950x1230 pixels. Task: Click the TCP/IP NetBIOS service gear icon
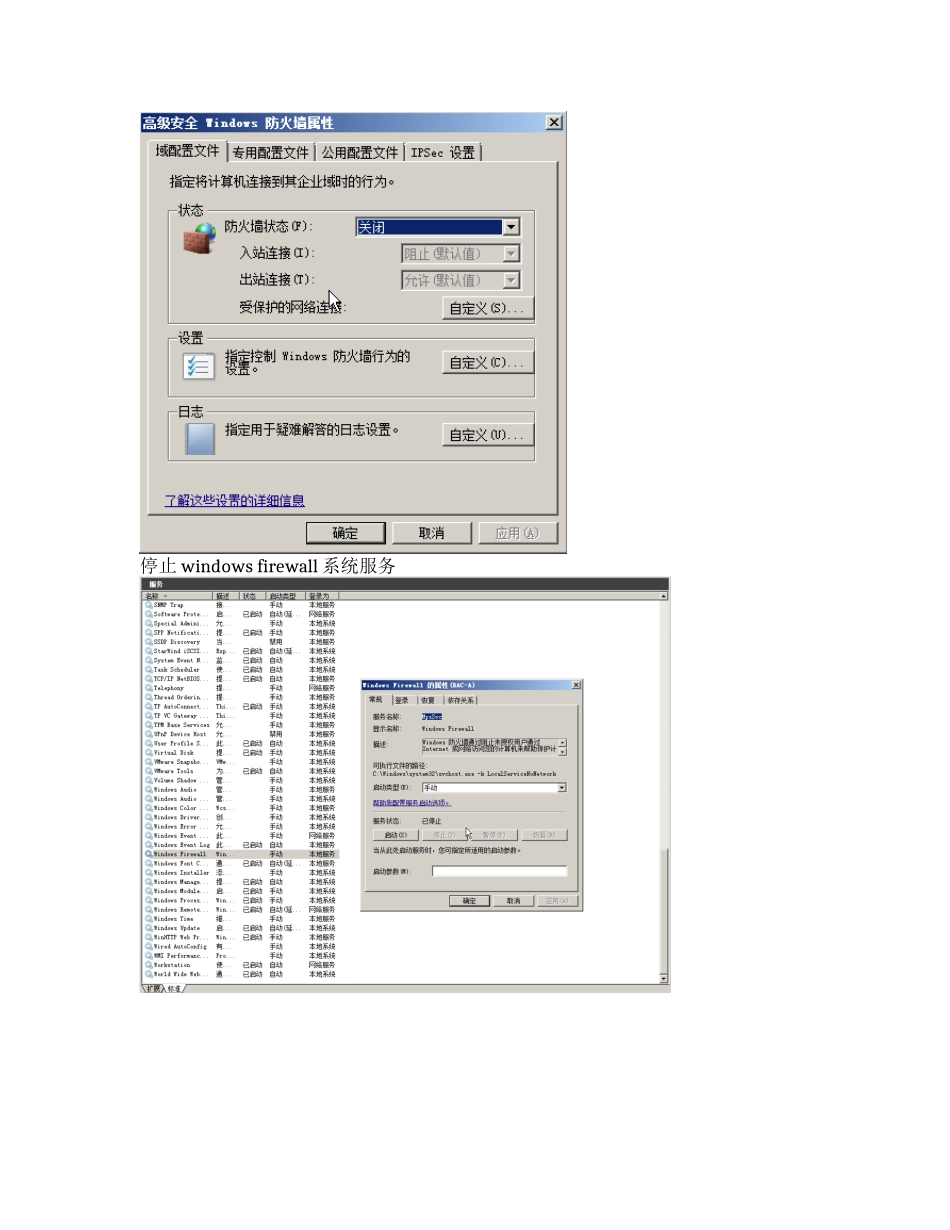point(148,679)
